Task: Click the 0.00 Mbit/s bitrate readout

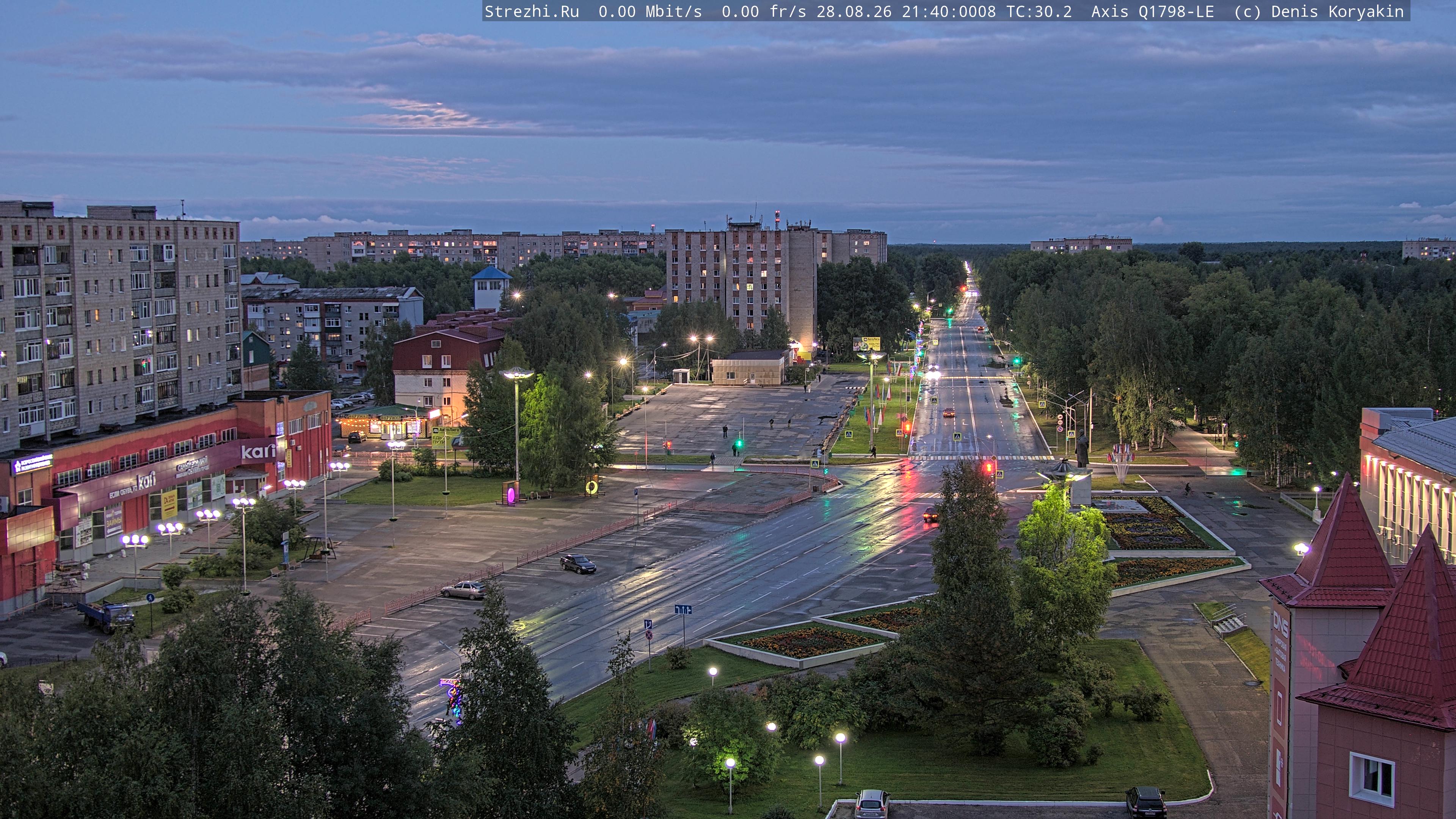Action: click(x=650, y=12)
